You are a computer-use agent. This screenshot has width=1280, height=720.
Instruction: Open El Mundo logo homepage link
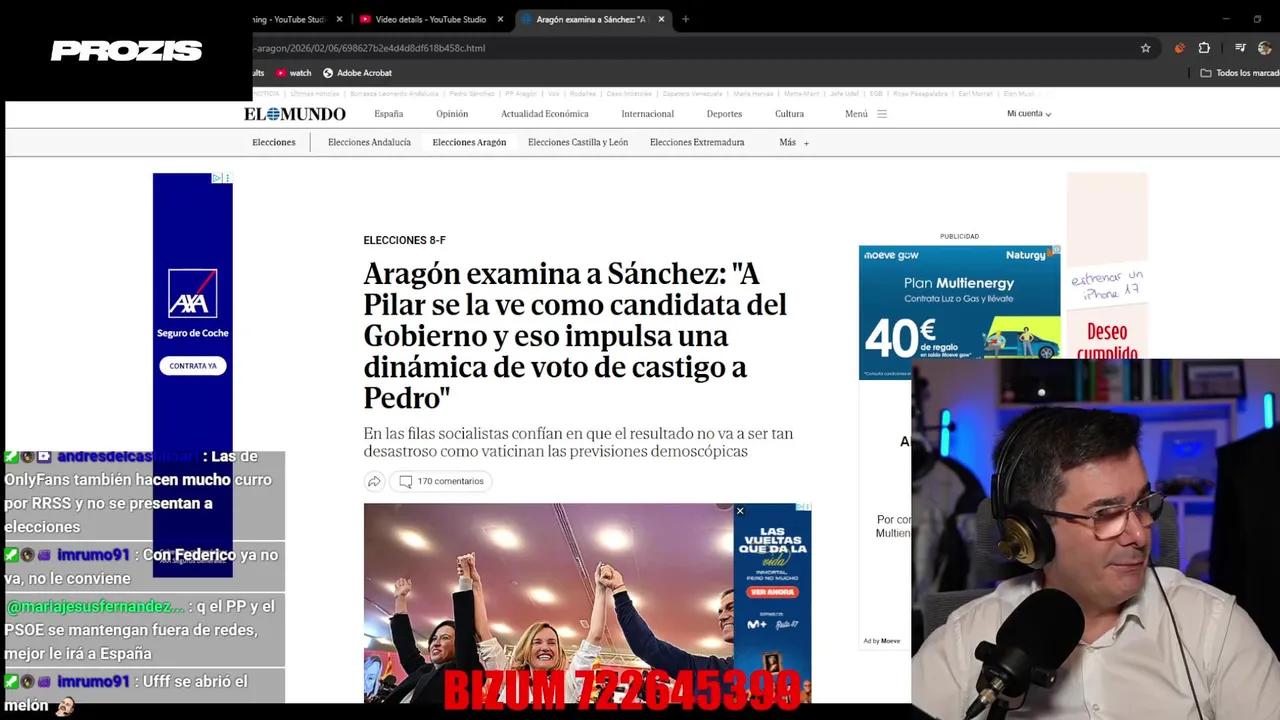click(295, 114)
